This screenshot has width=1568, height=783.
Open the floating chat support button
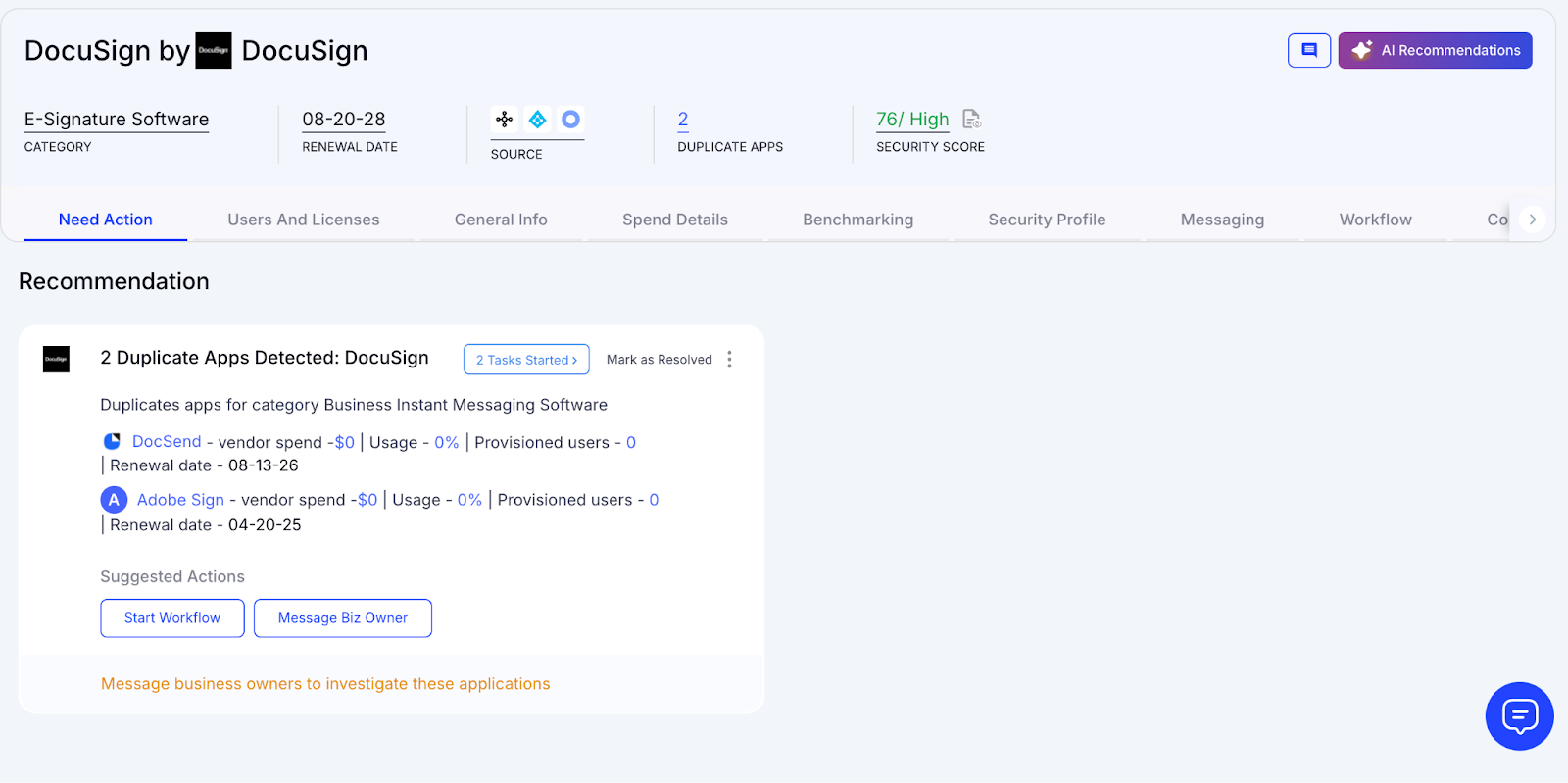pyautogui.click(x=1519, y=716)
